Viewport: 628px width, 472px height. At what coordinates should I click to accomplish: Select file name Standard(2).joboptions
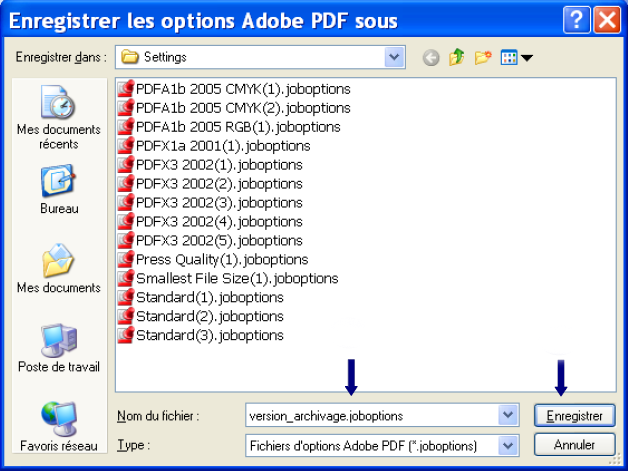tap(210, 316)
